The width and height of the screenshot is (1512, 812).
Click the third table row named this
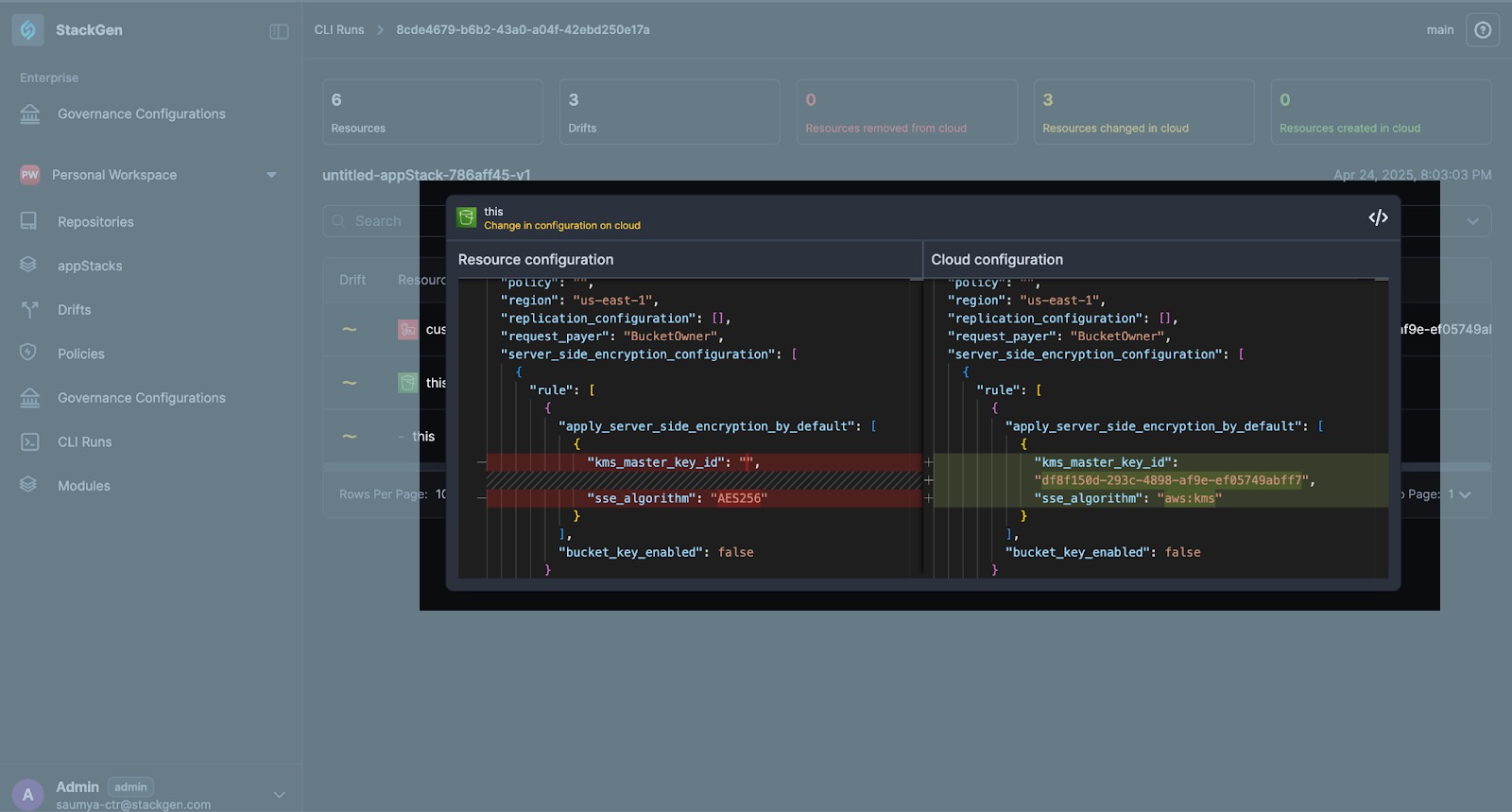click(x=423, y=436)
